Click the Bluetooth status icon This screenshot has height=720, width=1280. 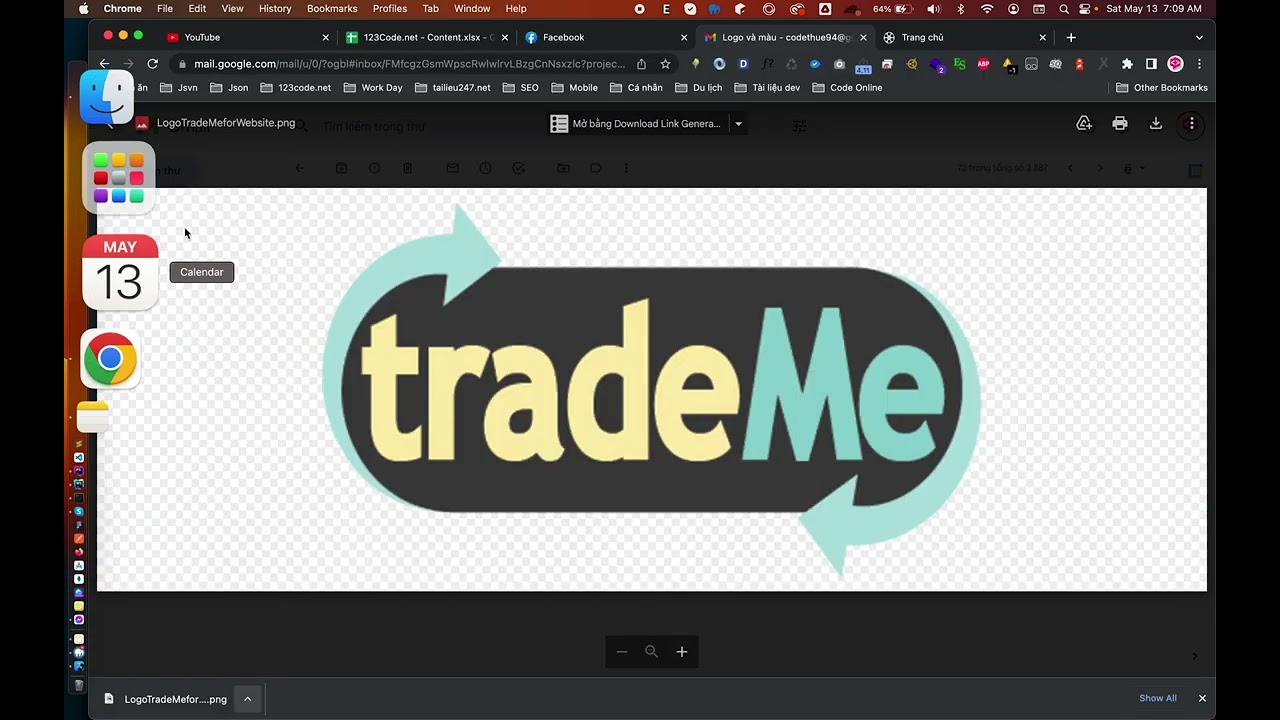961,8
